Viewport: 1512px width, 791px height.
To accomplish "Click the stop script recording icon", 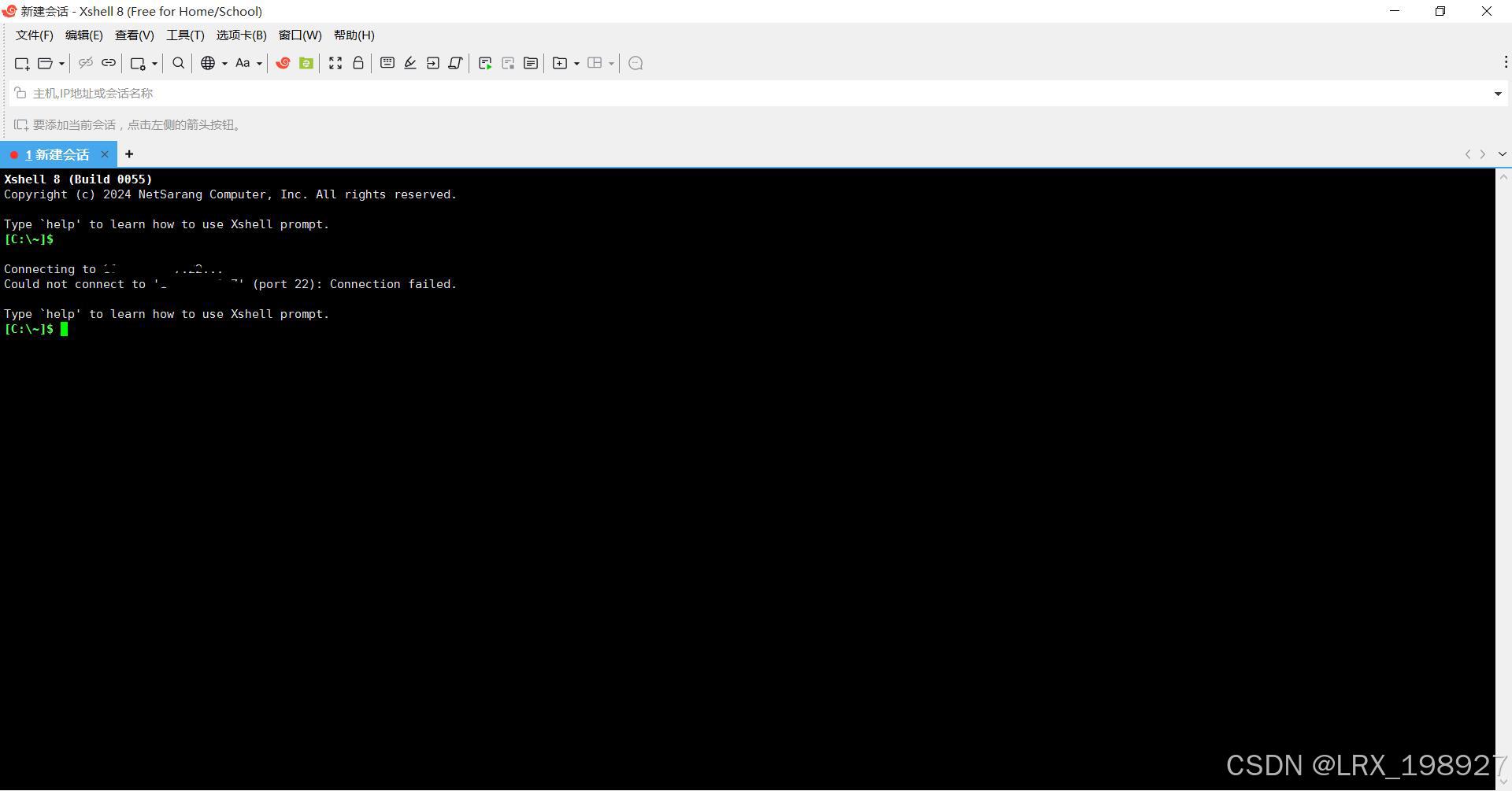I will (x=508, y=63).
